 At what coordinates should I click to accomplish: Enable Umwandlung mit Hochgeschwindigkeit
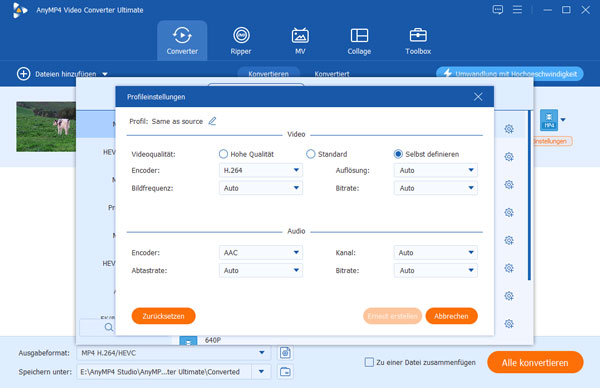pos(510,74)
